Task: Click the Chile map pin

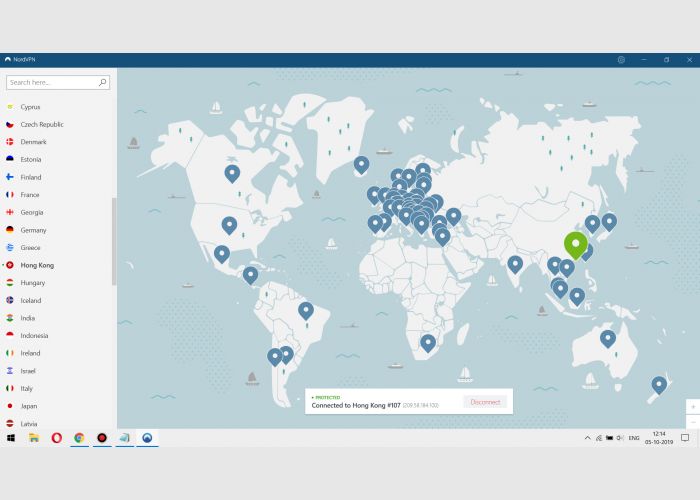Action: 275,357
